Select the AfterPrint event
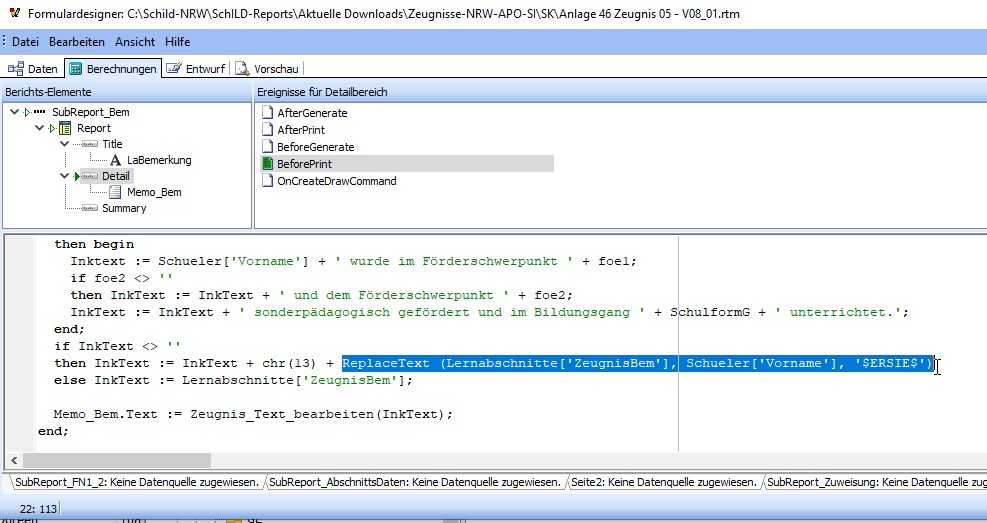The height and width of the screenshot is (523, 987). pyautogui.click(x=301, y=130)
